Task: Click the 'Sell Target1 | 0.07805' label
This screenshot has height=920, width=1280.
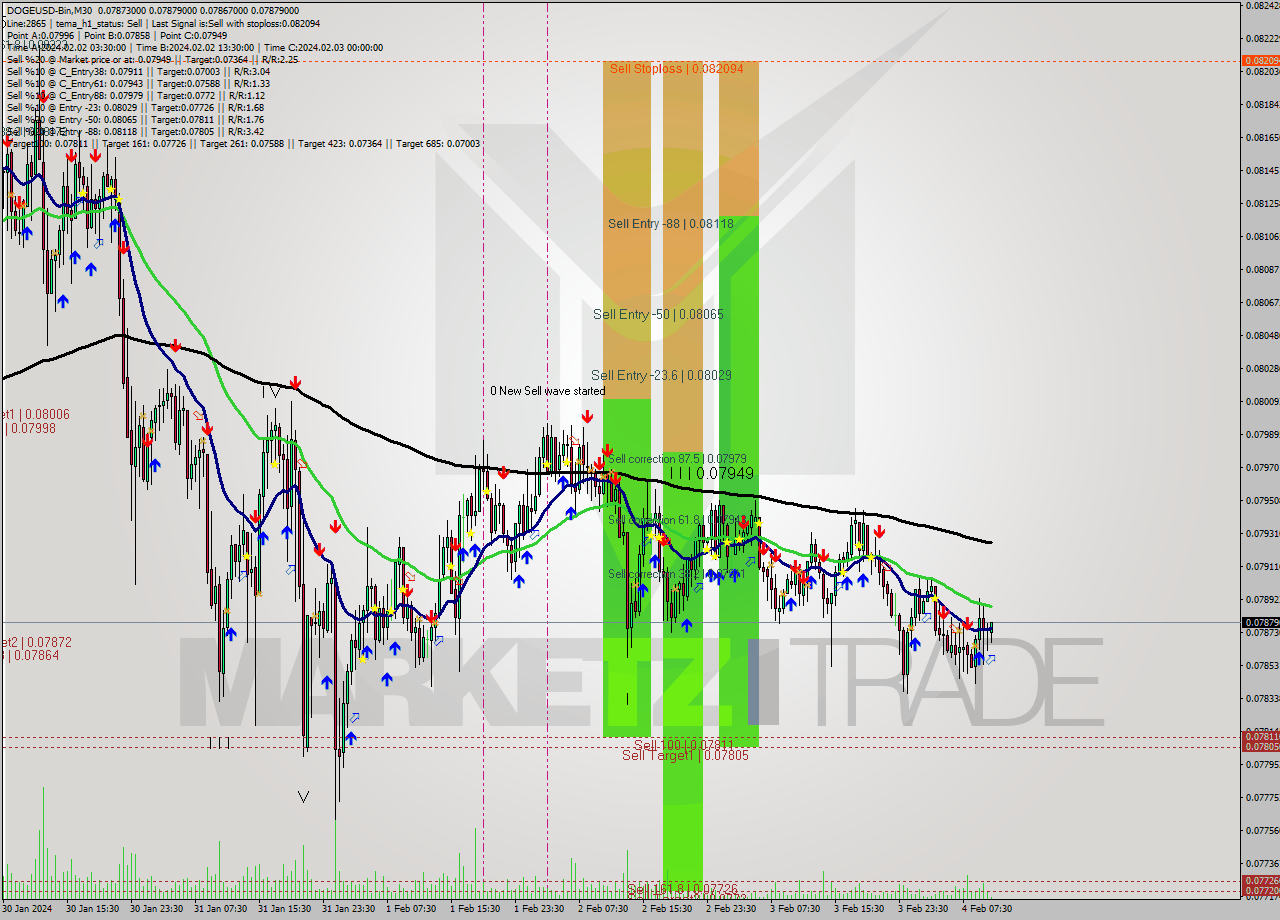Action: [x=685, y=755]
